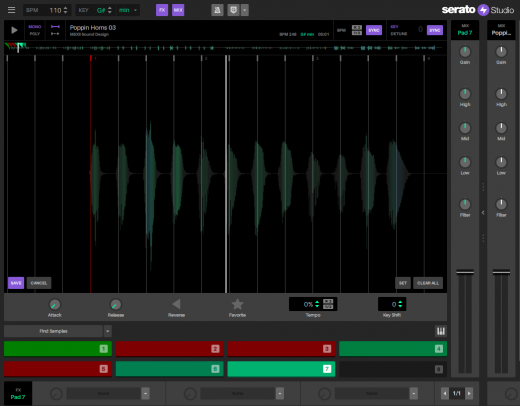This screenshot has width=520, height=406.
Task: Play the Poppin Horns 03 sample
Action: pos(14,30)
